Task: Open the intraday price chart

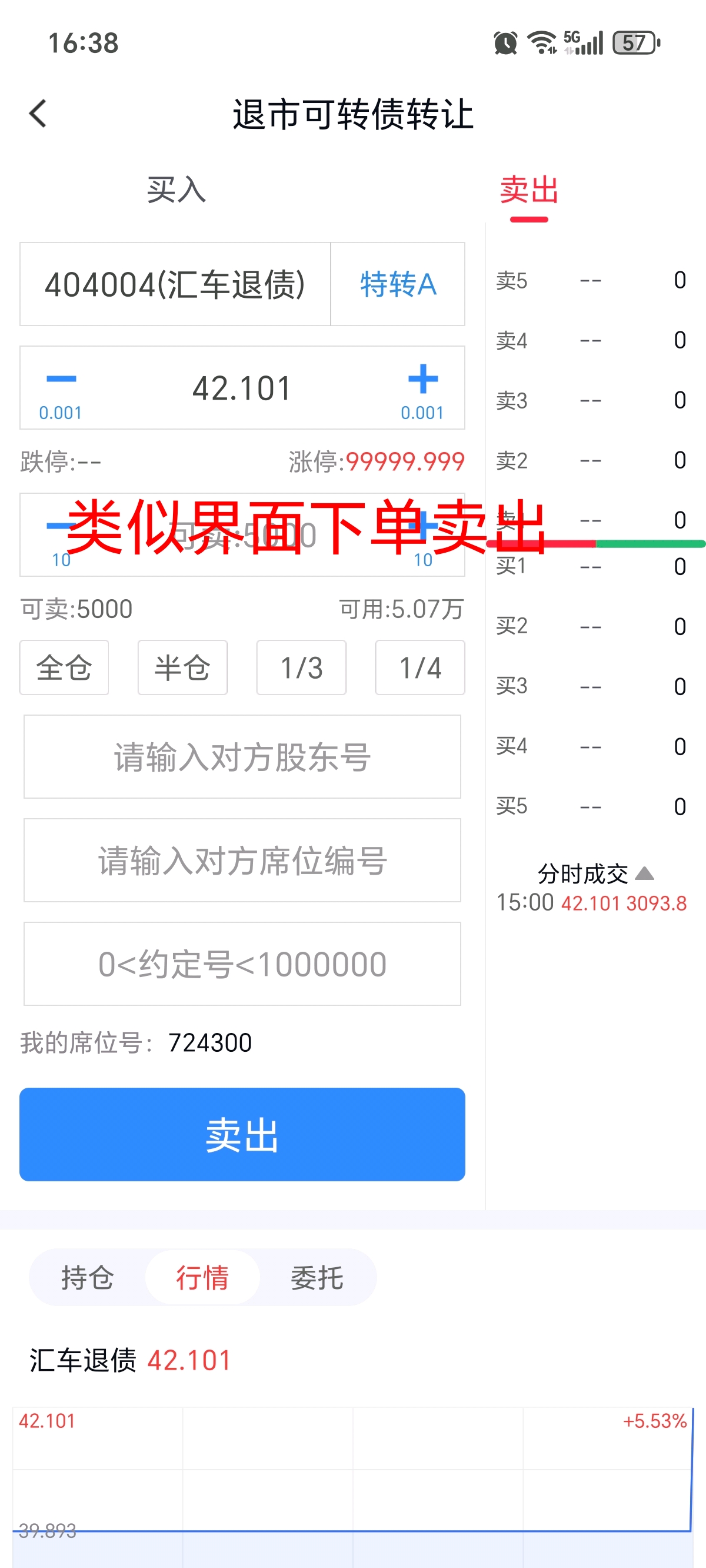Action: tap(353, 1487)
